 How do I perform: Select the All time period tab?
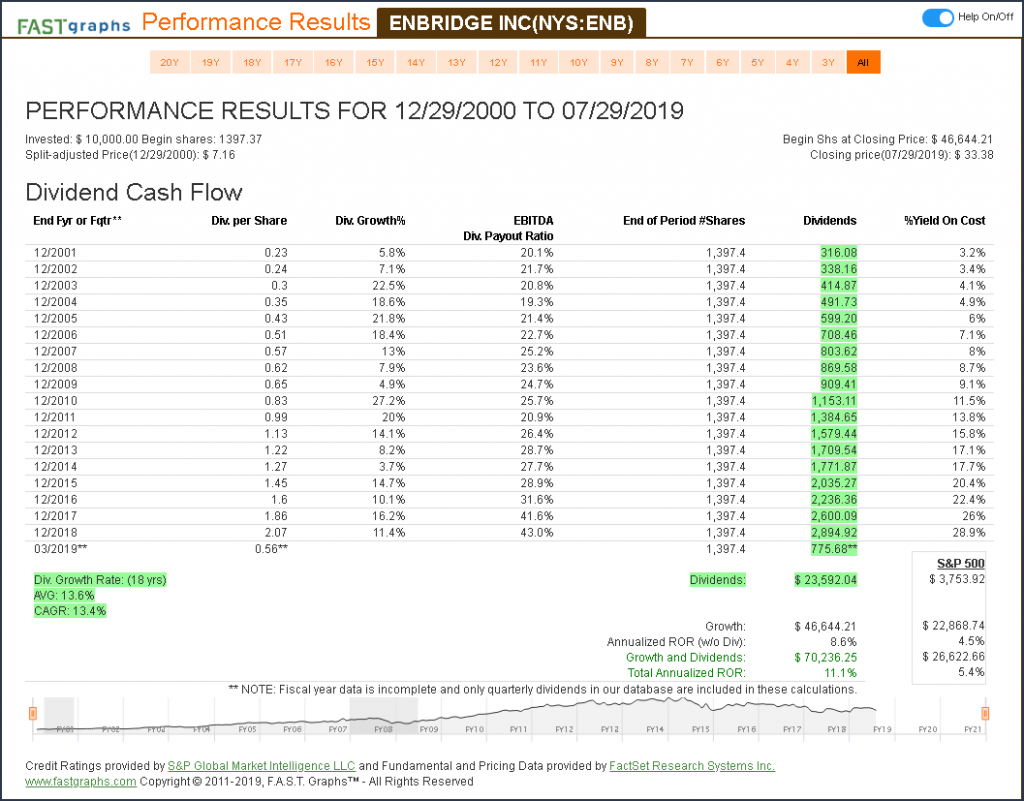pos(863,63)
